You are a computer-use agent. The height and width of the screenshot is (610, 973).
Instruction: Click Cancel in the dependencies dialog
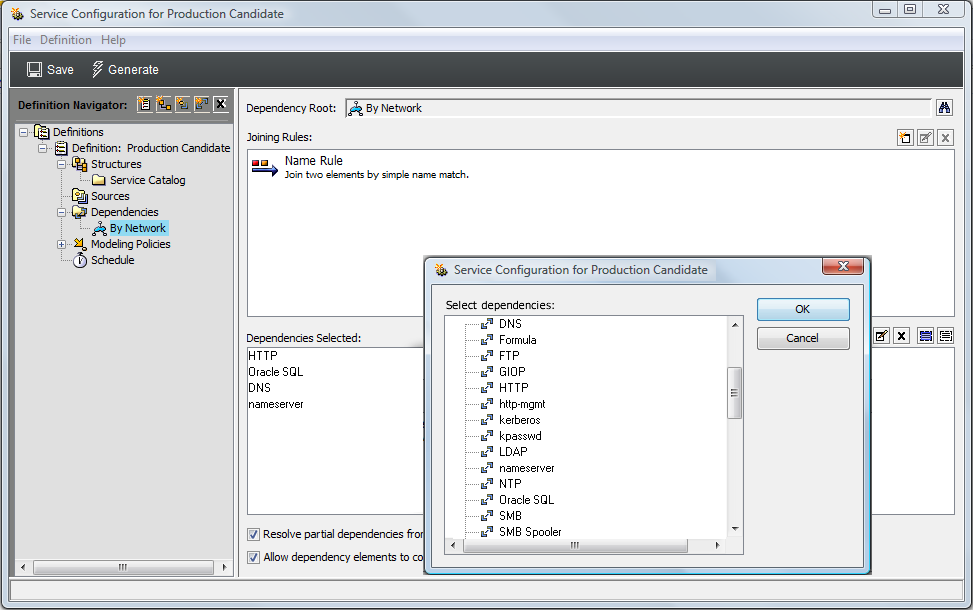pyautogui.click(x=803, y=338)
